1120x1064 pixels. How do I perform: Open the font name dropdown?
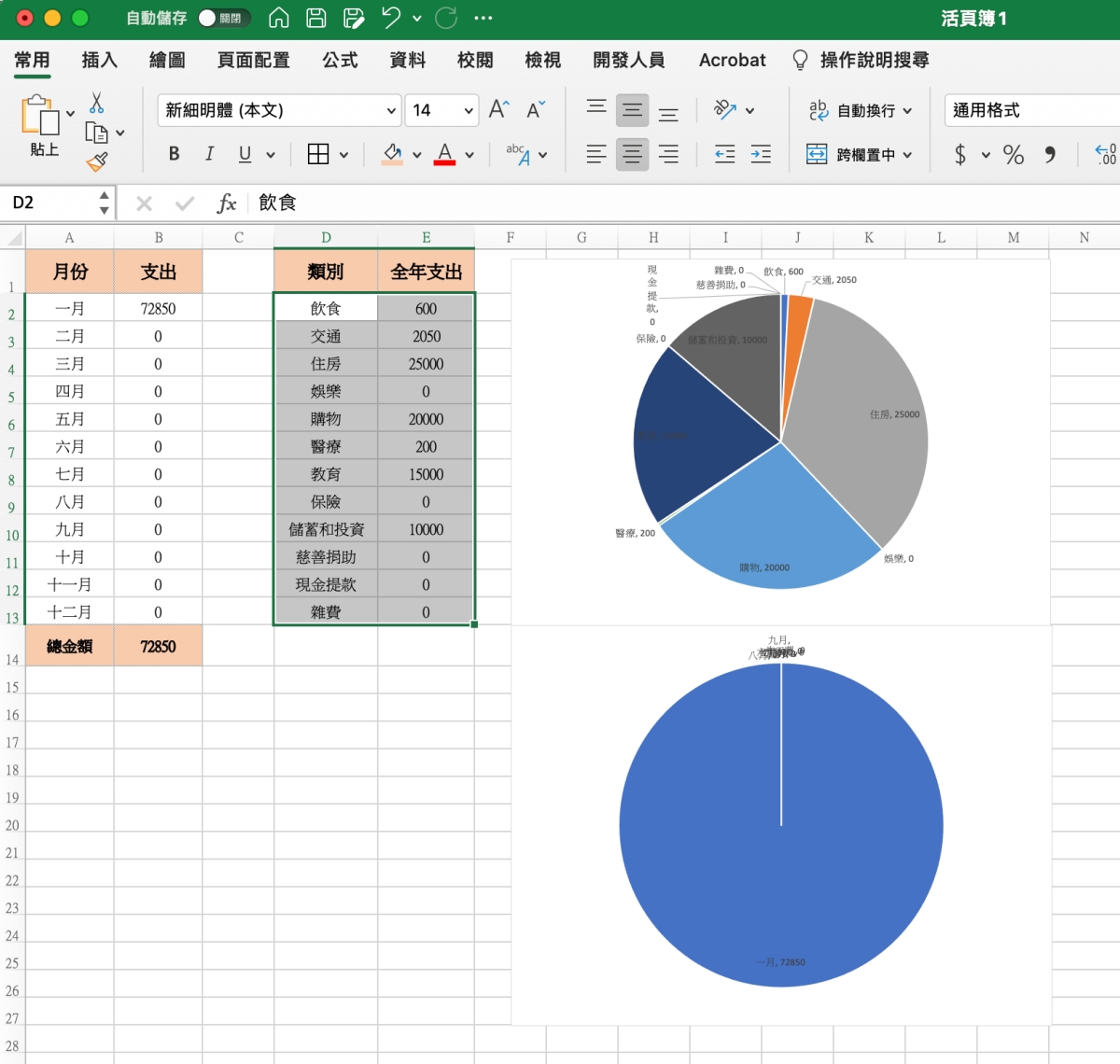(391, 110)
